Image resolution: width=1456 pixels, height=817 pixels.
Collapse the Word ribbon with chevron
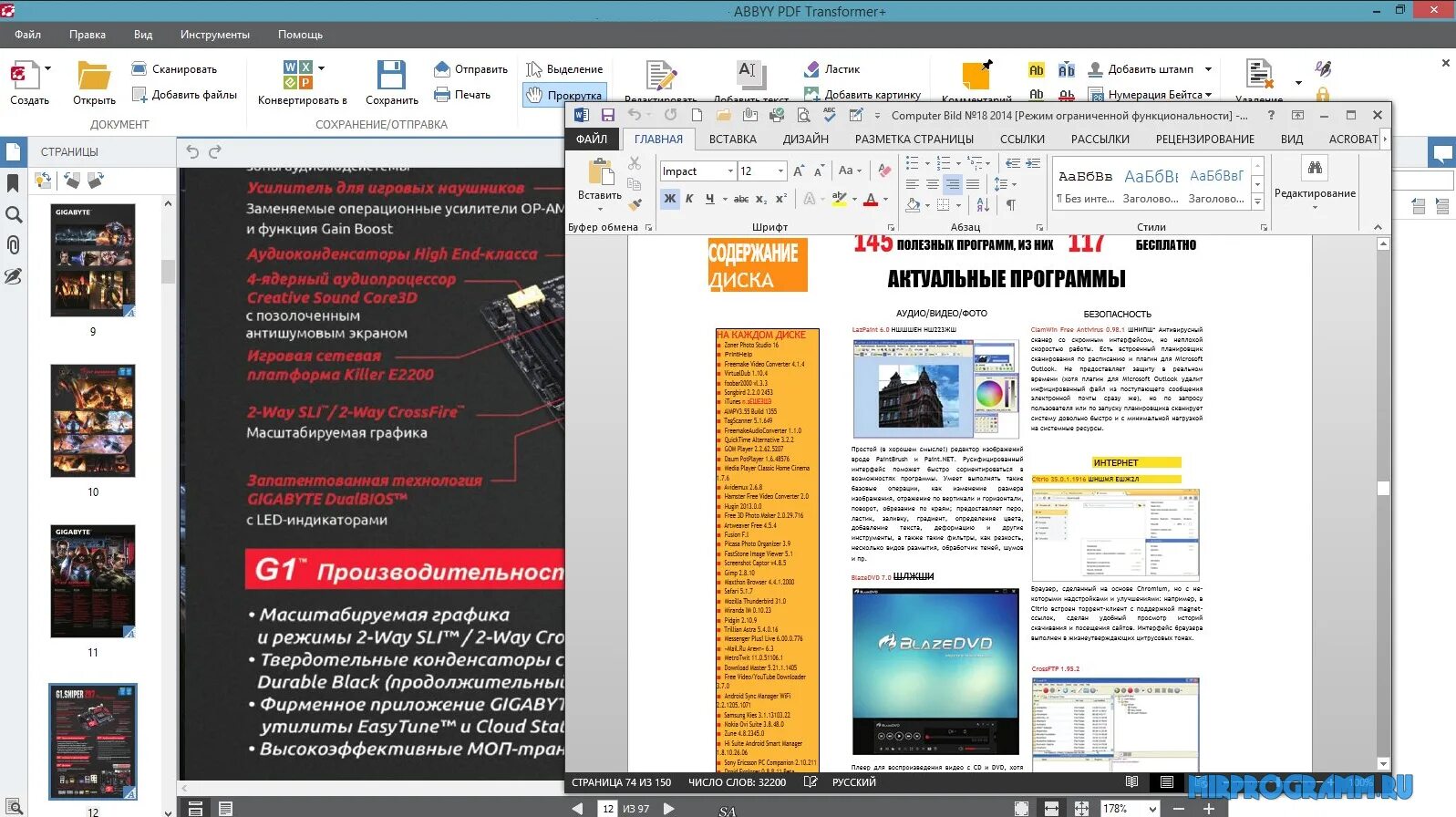coord(1378,227)
